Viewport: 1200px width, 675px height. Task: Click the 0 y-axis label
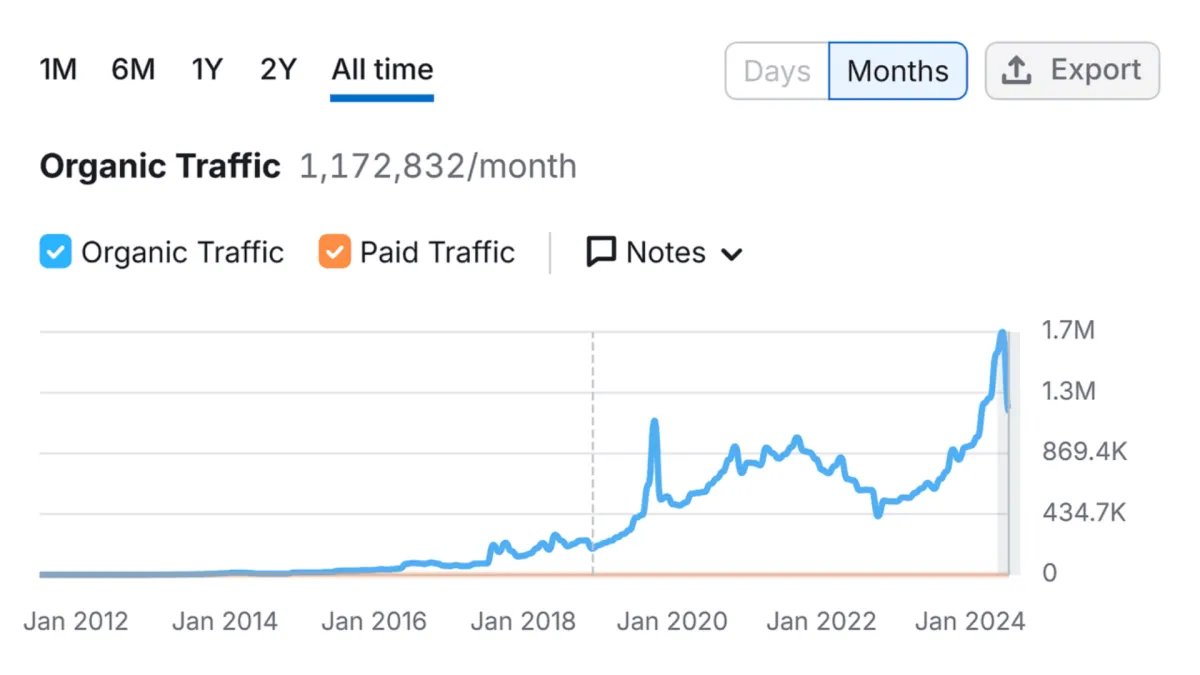(x=1049, y=574)
